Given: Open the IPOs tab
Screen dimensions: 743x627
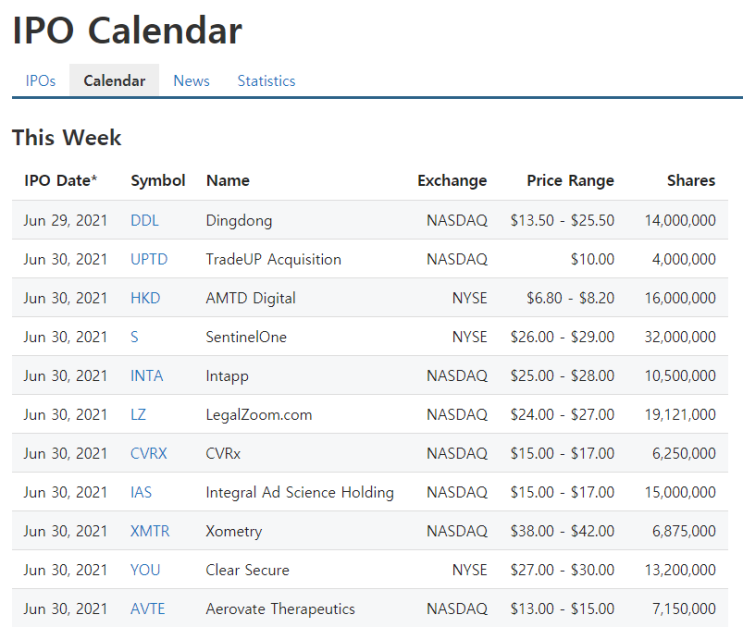Looking at the screenshot, I should click(41, 81).
